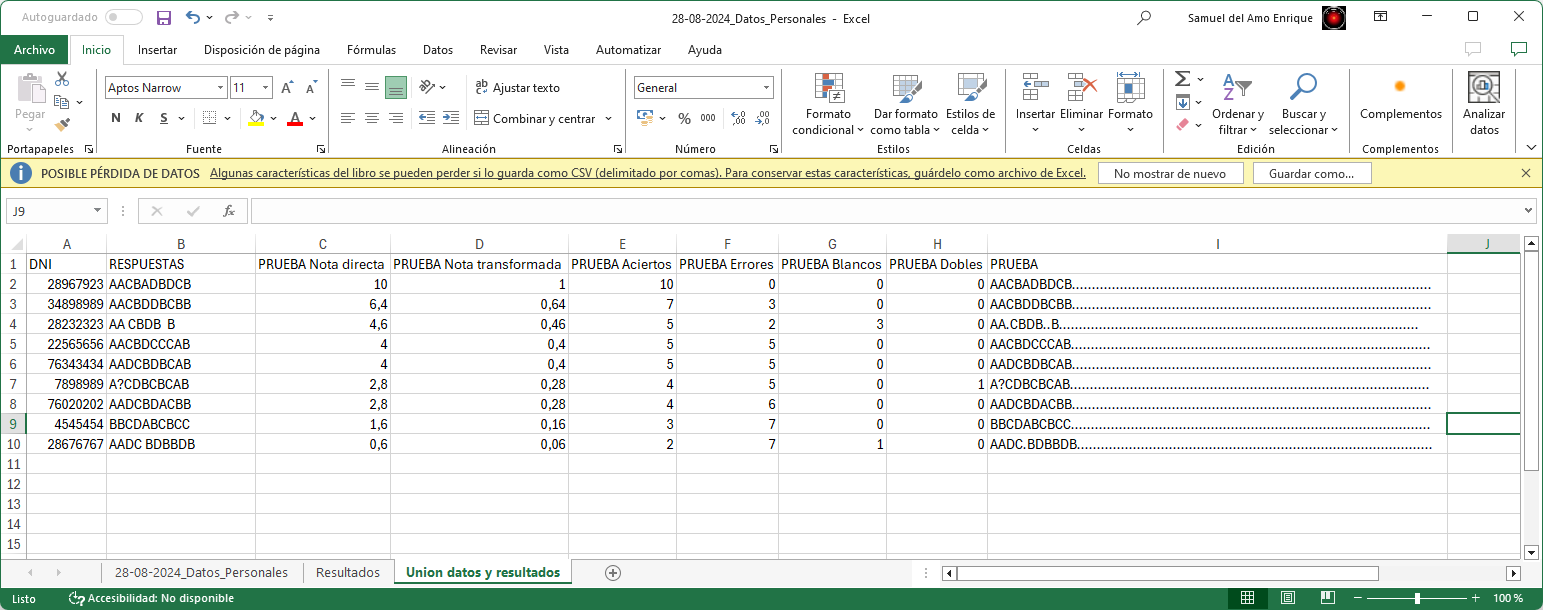Open the Datos ribbon tab
This screenshot has width=1543, height=610.
(438, 50)
